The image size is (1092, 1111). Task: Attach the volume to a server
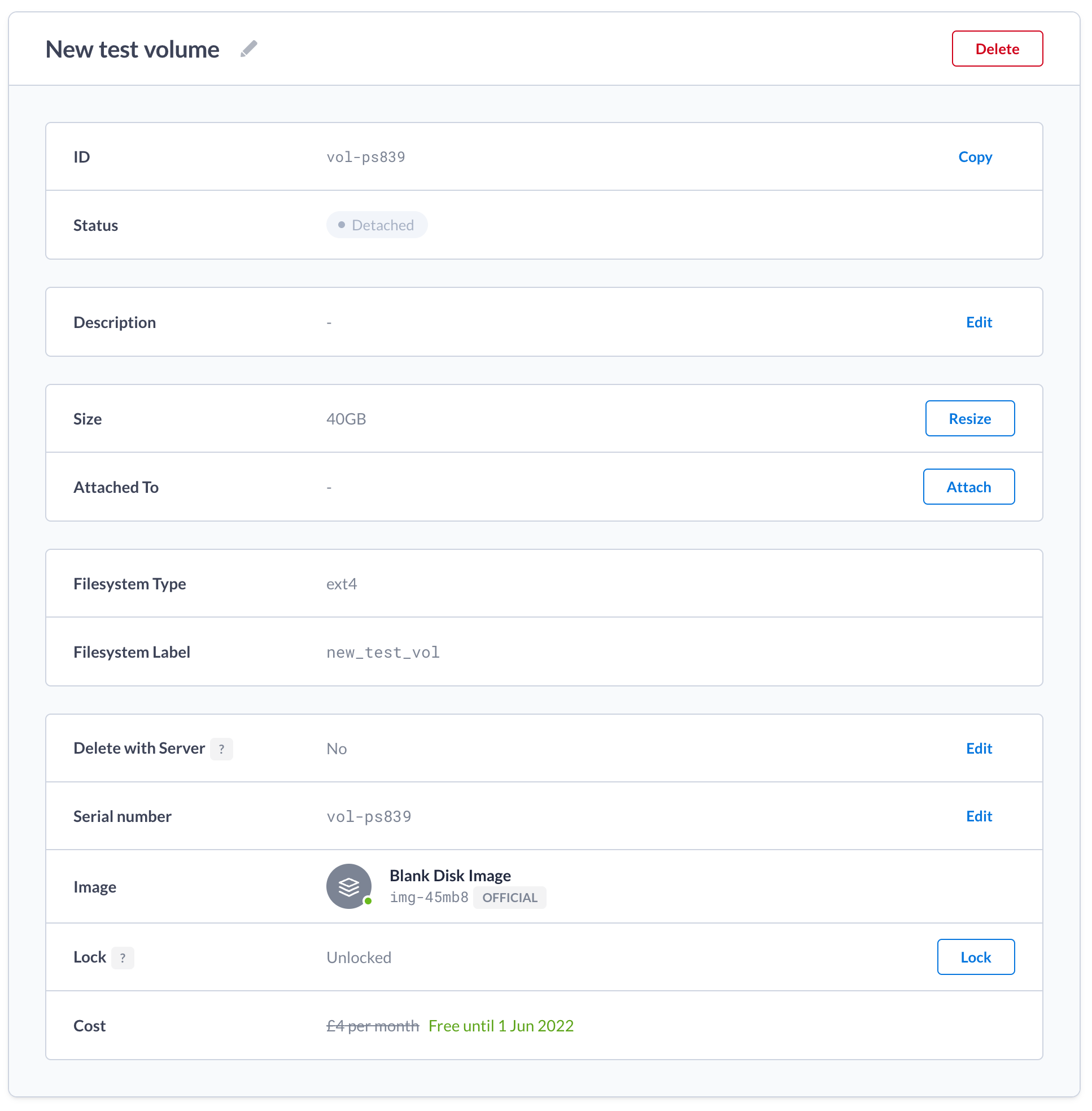[969, 487]
